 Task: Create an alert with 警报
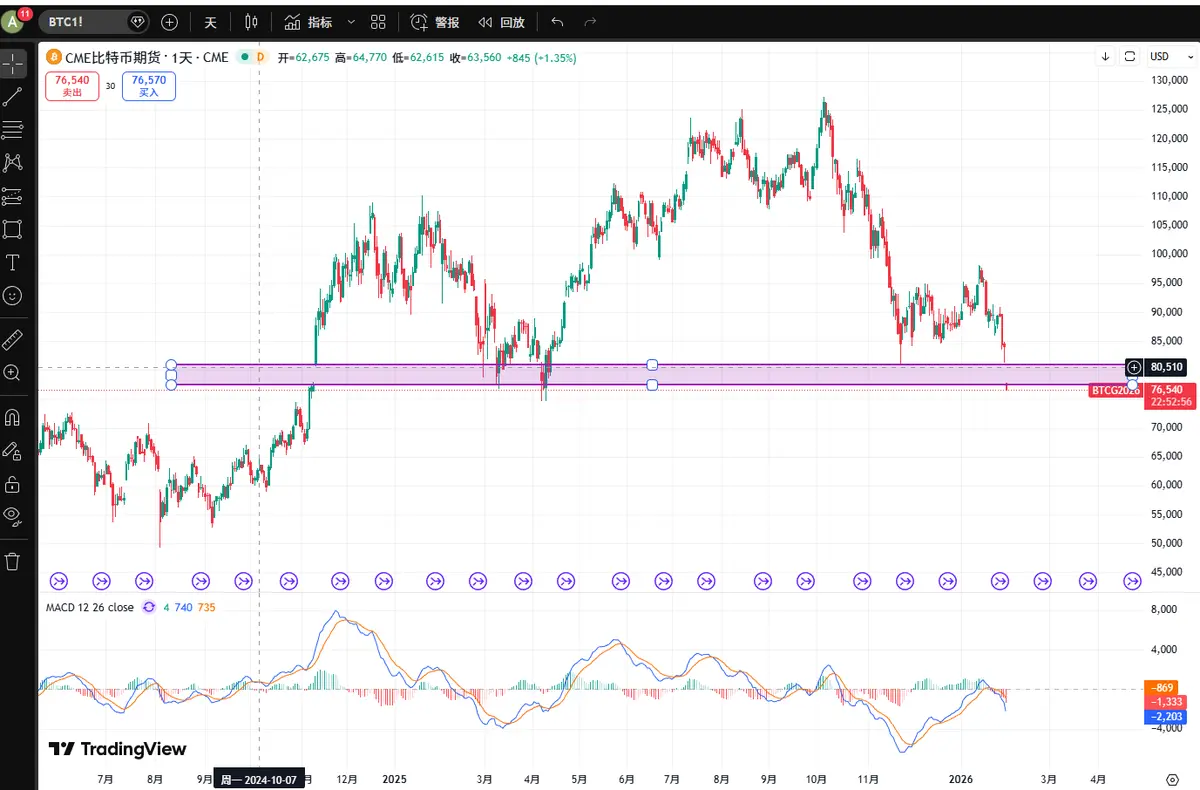pos(436,21)
